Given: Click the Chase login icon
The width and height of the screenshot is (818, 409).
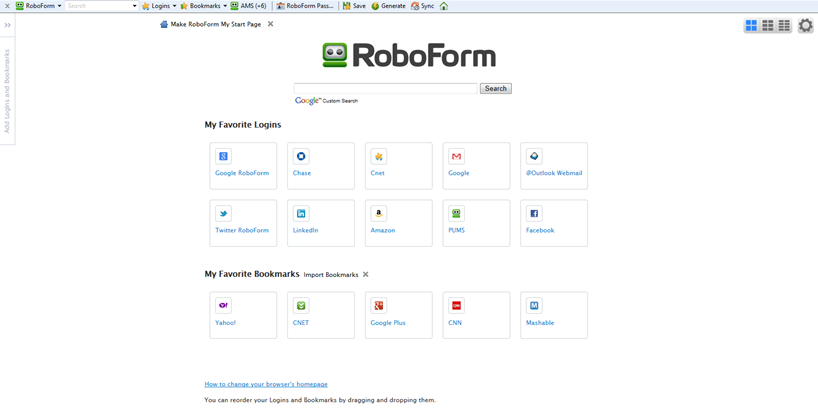Looking at the screenshot, I should click(301, 157).
